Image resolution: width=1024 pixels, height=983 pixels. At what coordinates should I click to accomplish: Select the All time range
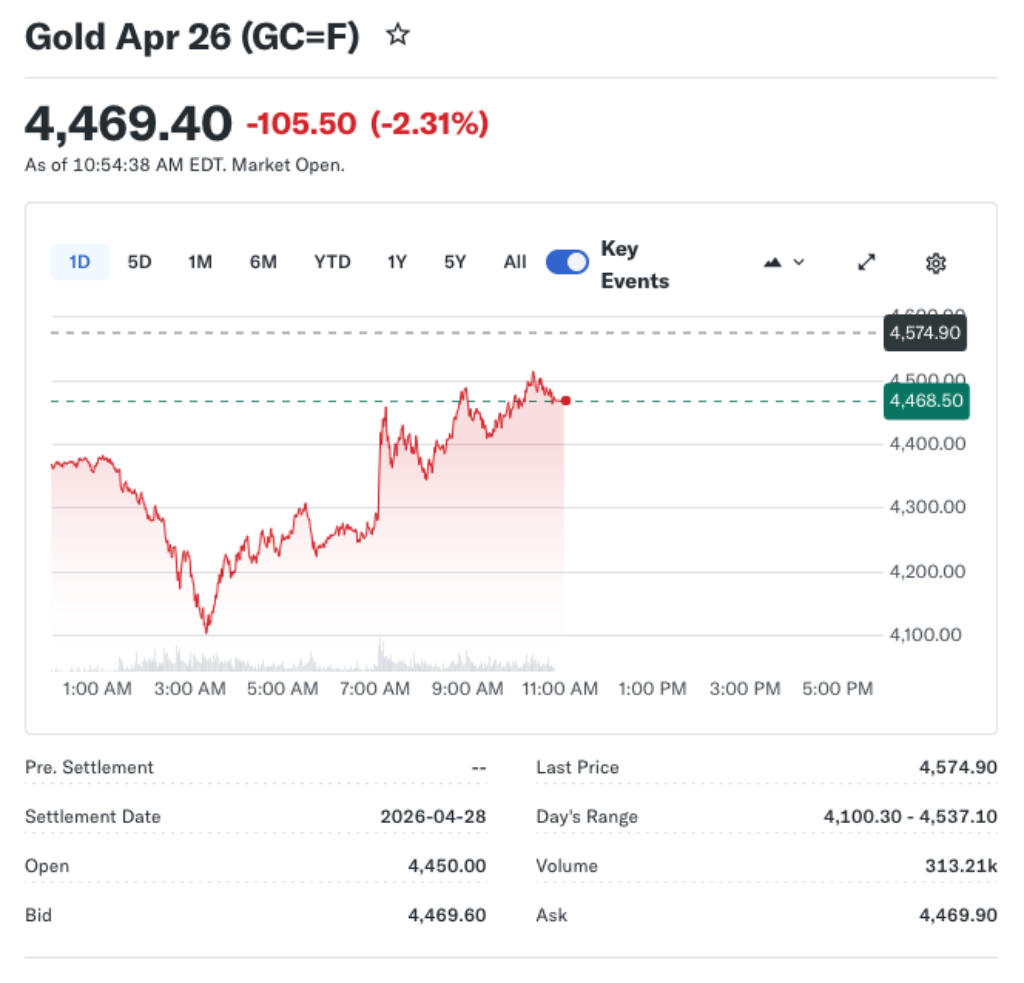click(514, 261)
